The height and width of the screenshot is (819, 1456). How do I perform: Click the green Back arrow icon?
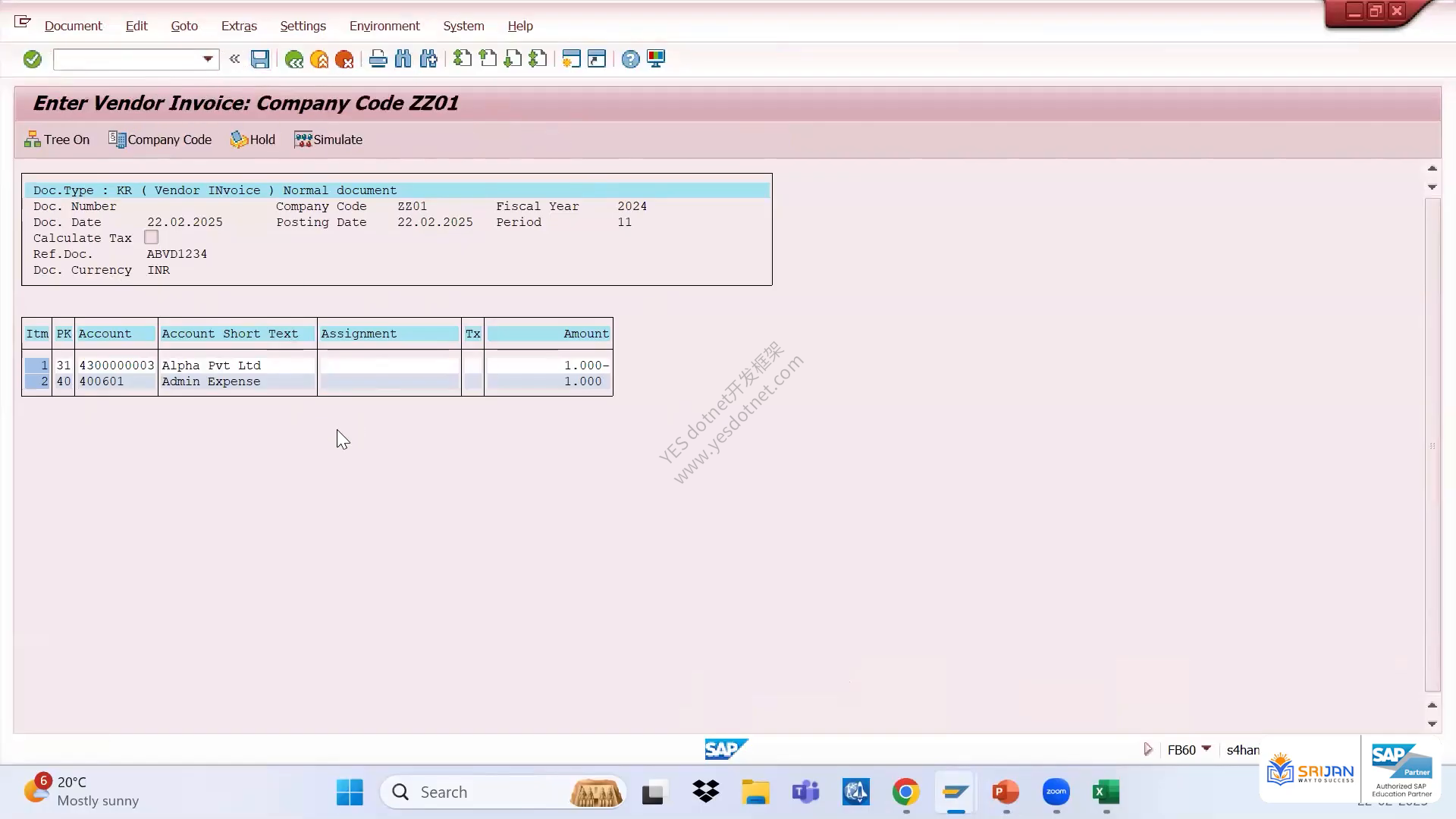(294, 59)
